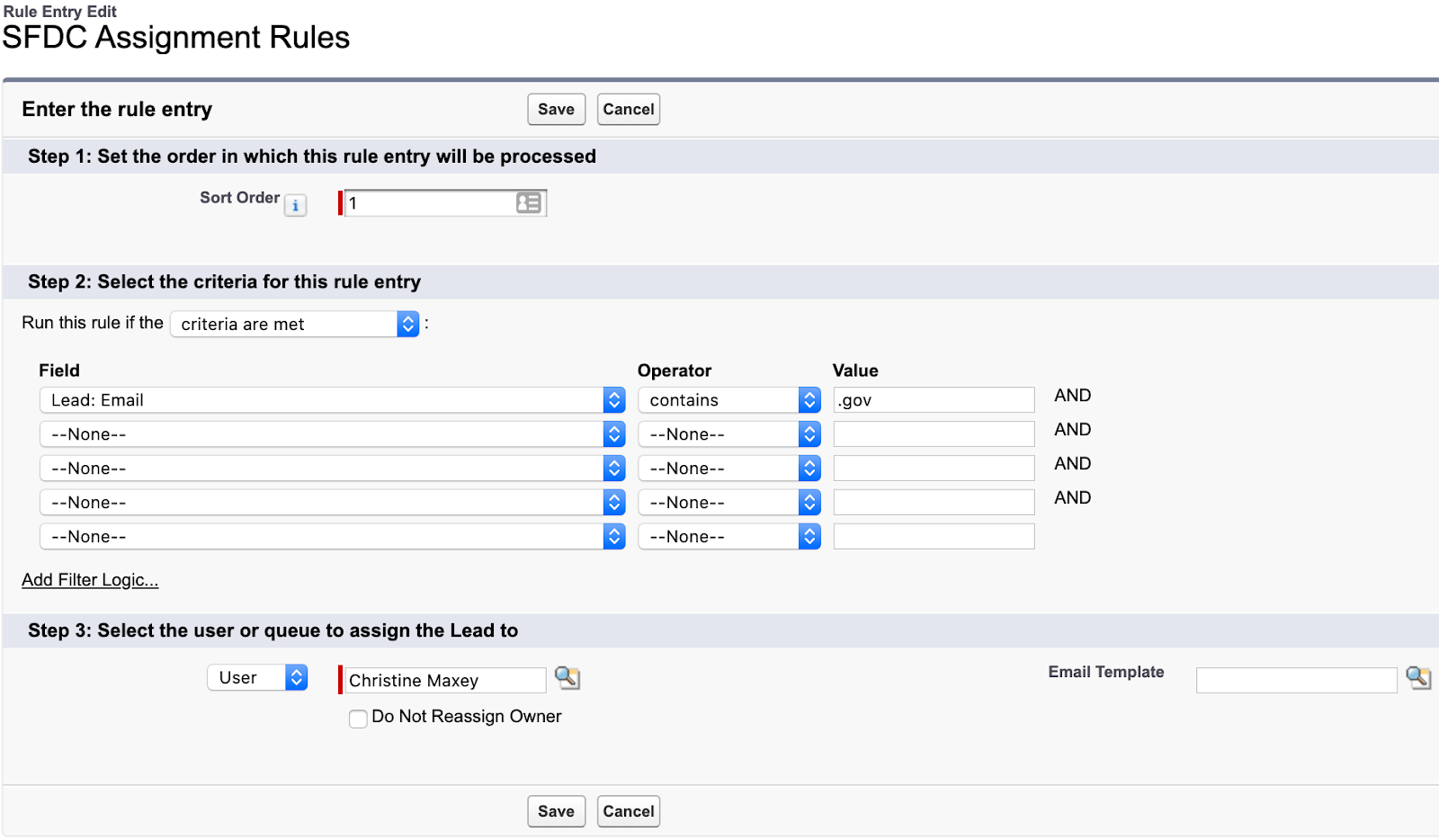
Task: Open the 'contains' operator dropdown
Action: pyautogui.click(x=729, y=400)
